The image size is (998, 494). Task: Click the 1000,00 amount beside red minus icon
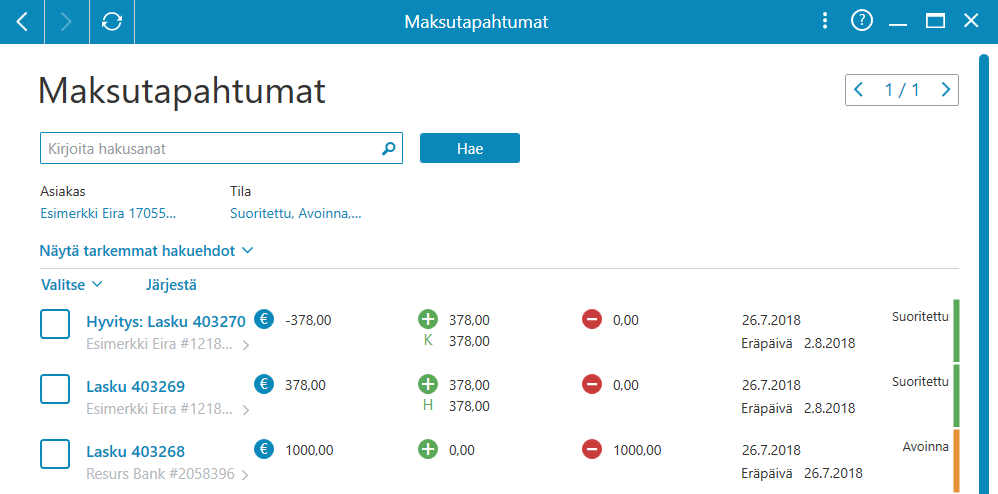[x=637, y=450]
